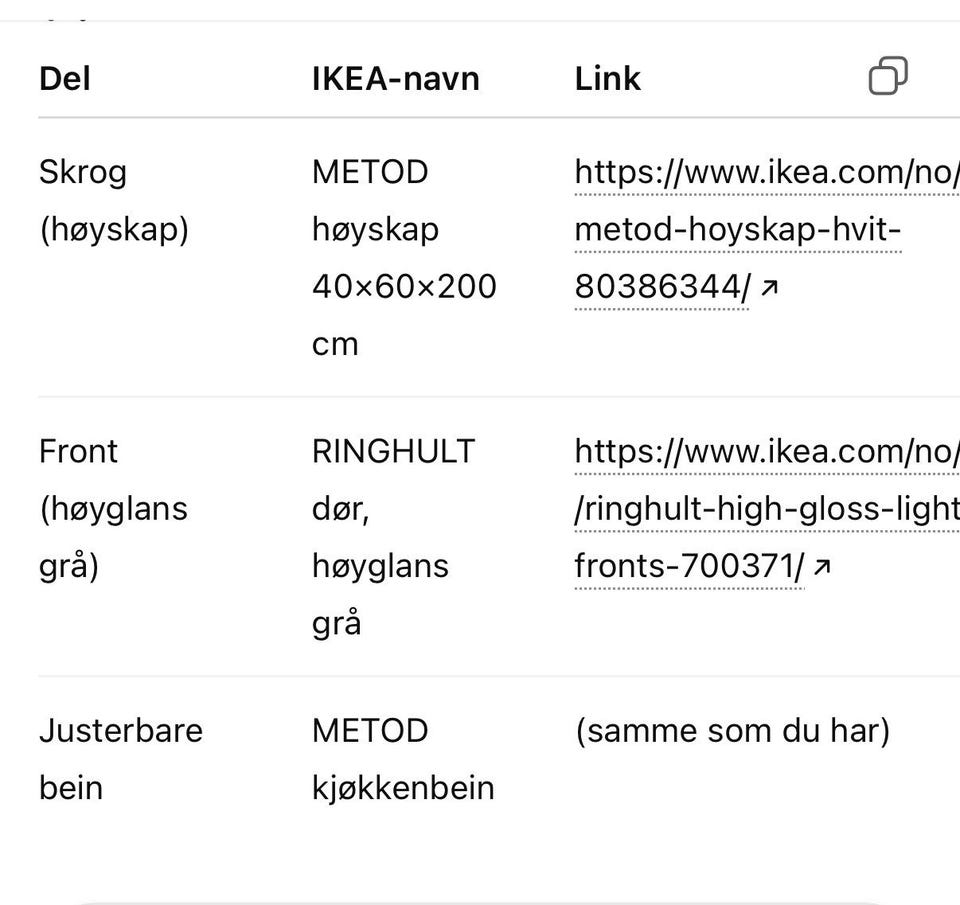Image resolution: width=960 pixels, height=905 pixels.
Task: Open the metod-hoyskap-hvit IKEA link
Action: pos(737,230)
